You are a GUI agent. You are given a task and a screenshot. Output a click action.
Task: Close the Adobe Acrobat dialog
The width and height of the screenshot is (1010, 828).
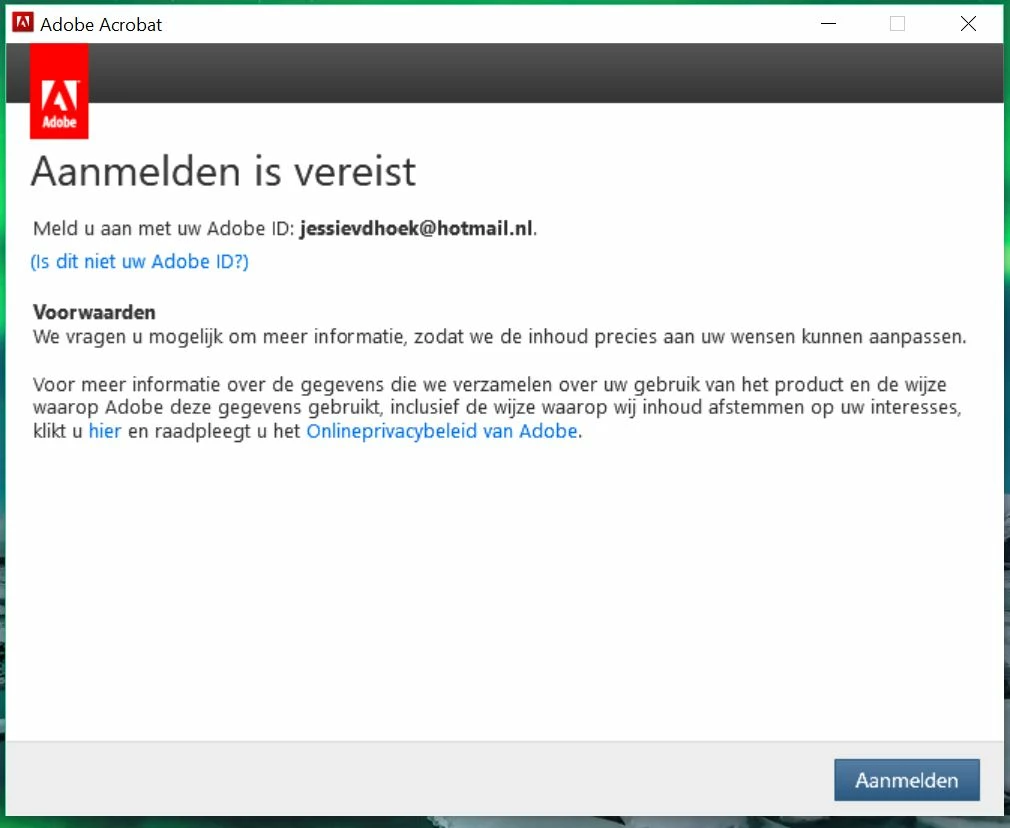(967, 24)
